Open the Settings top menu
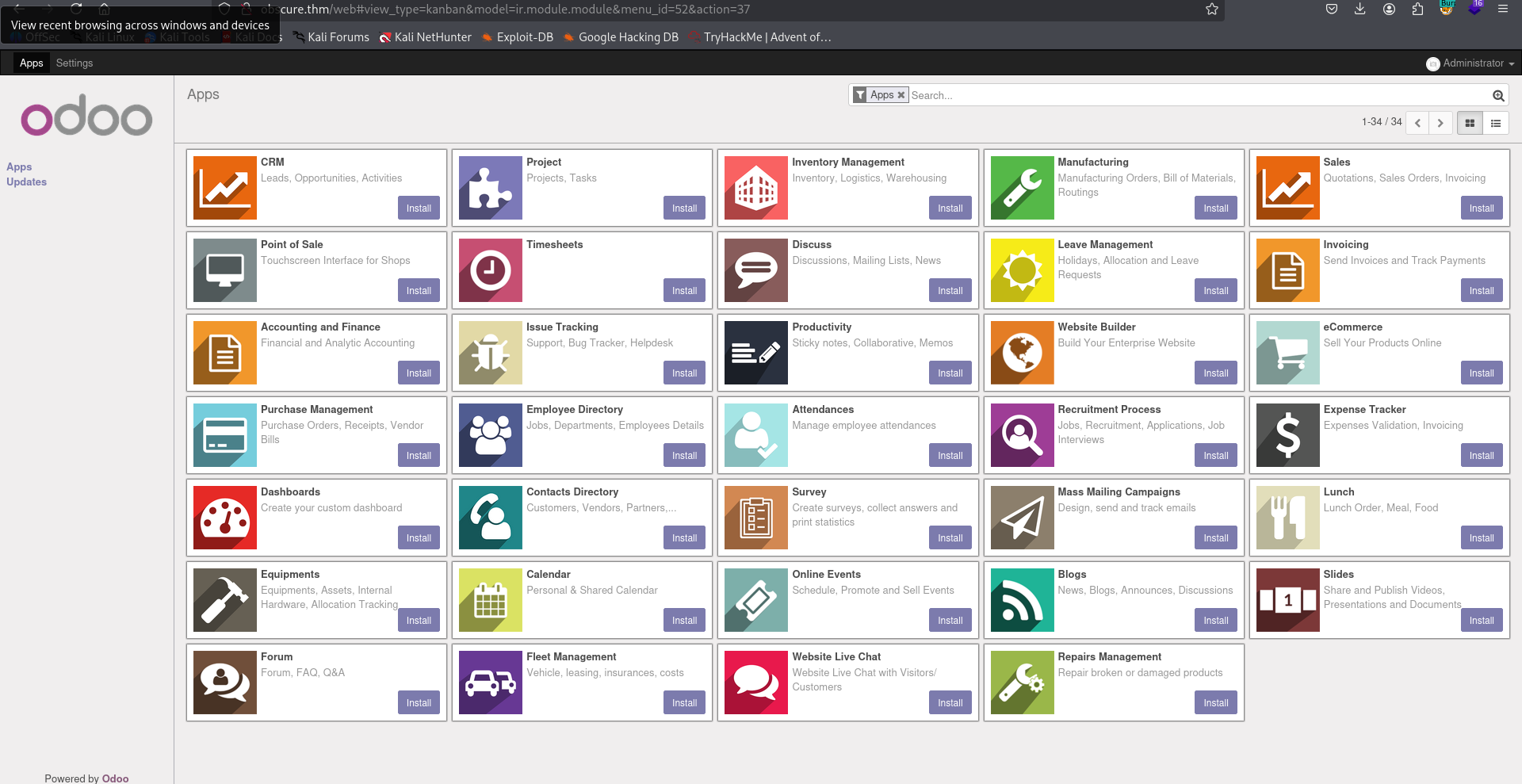Viewport: 1522px width, 784px height. point(75,63)
